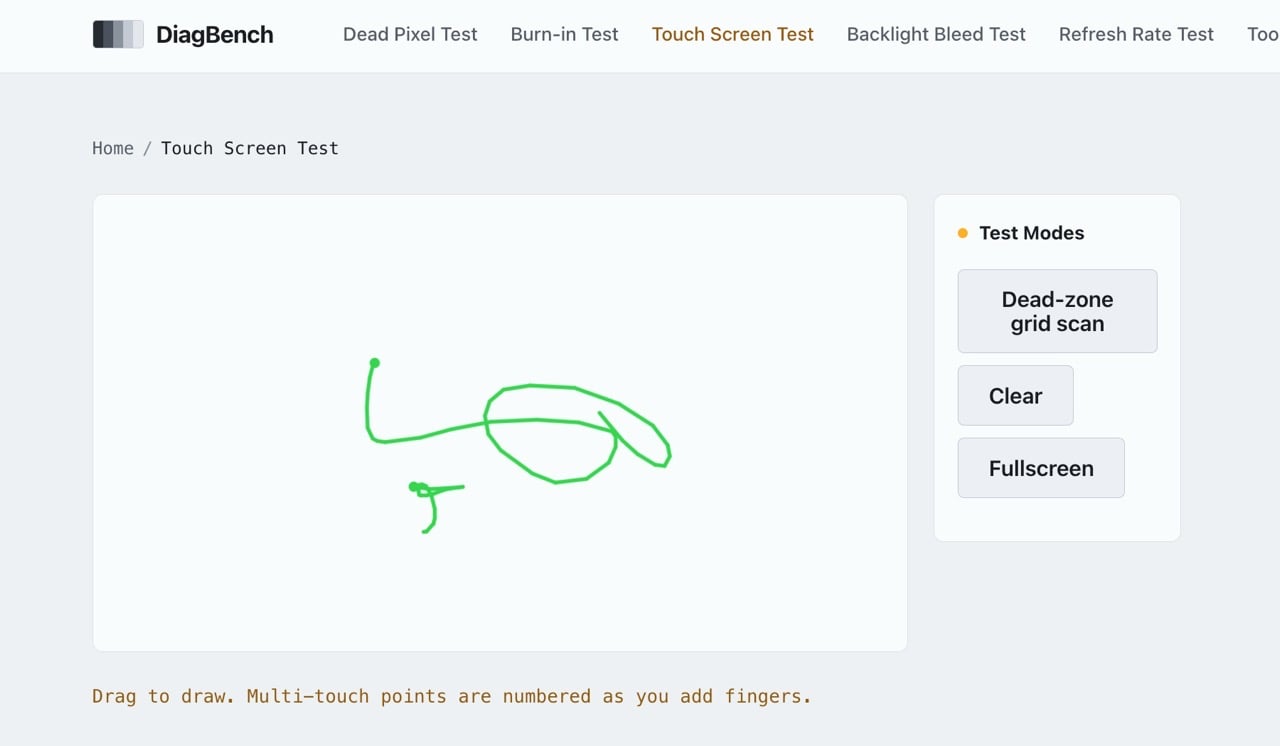The width and height of the screenshot is (1280, 746).
Task: Switch to the Refresh Rate Test
Action: point(1136,34)
